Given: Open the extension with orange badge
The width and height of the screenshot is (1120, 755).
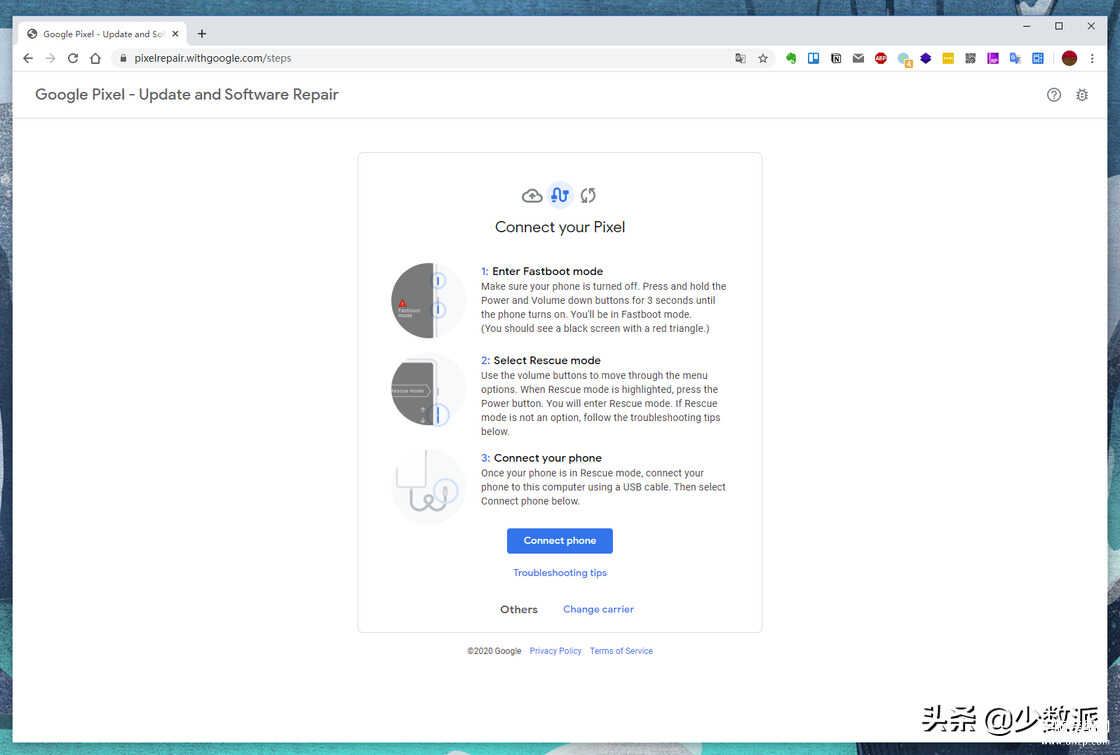Looking at the screenshot, I should pyautogui.click(x=904, y=59).
